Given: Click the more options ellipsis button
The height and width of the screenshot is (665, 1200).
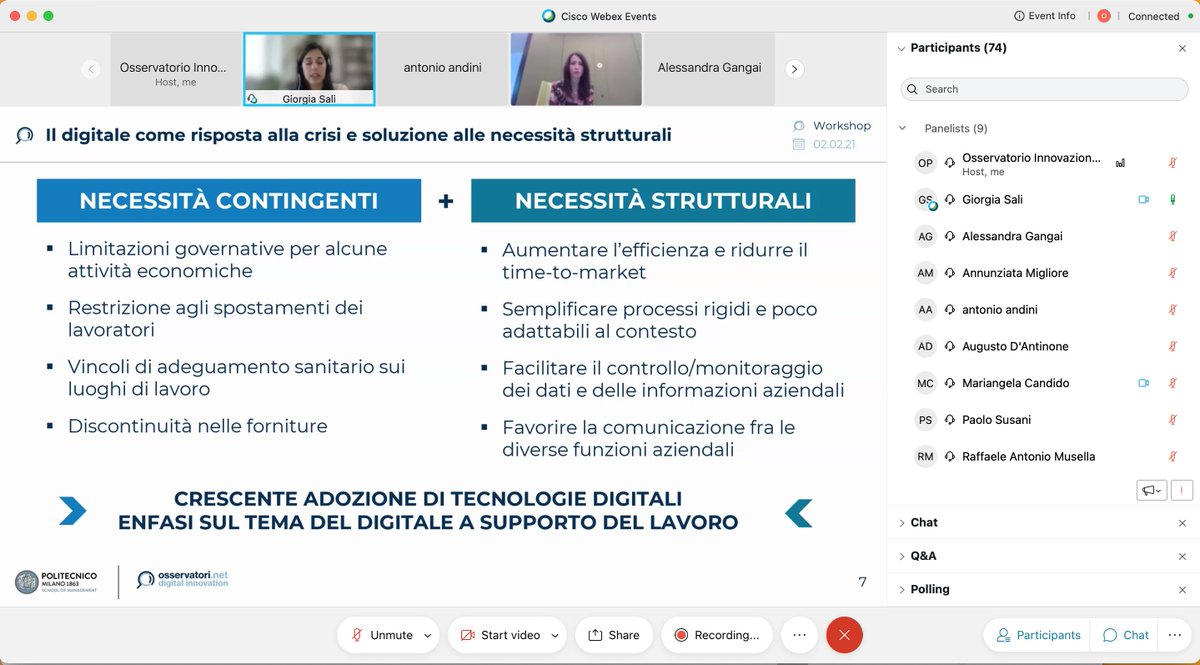Looking at the screenshot, I should click(x=798, y=634).
